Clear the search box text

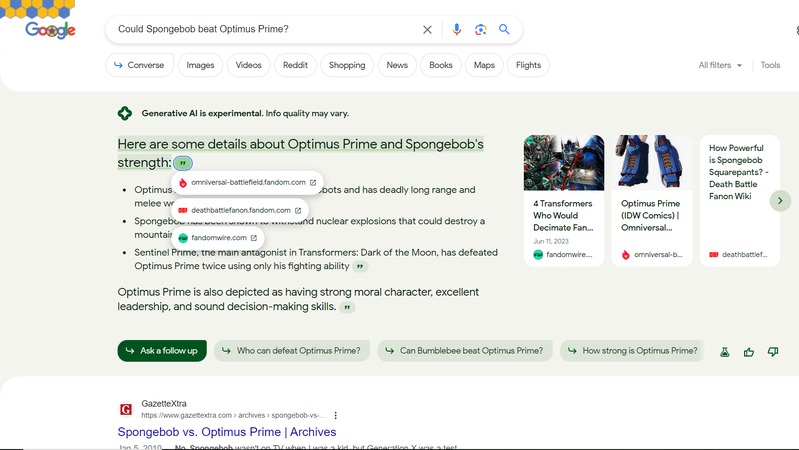pyautogui.click(x=427, y=30)
